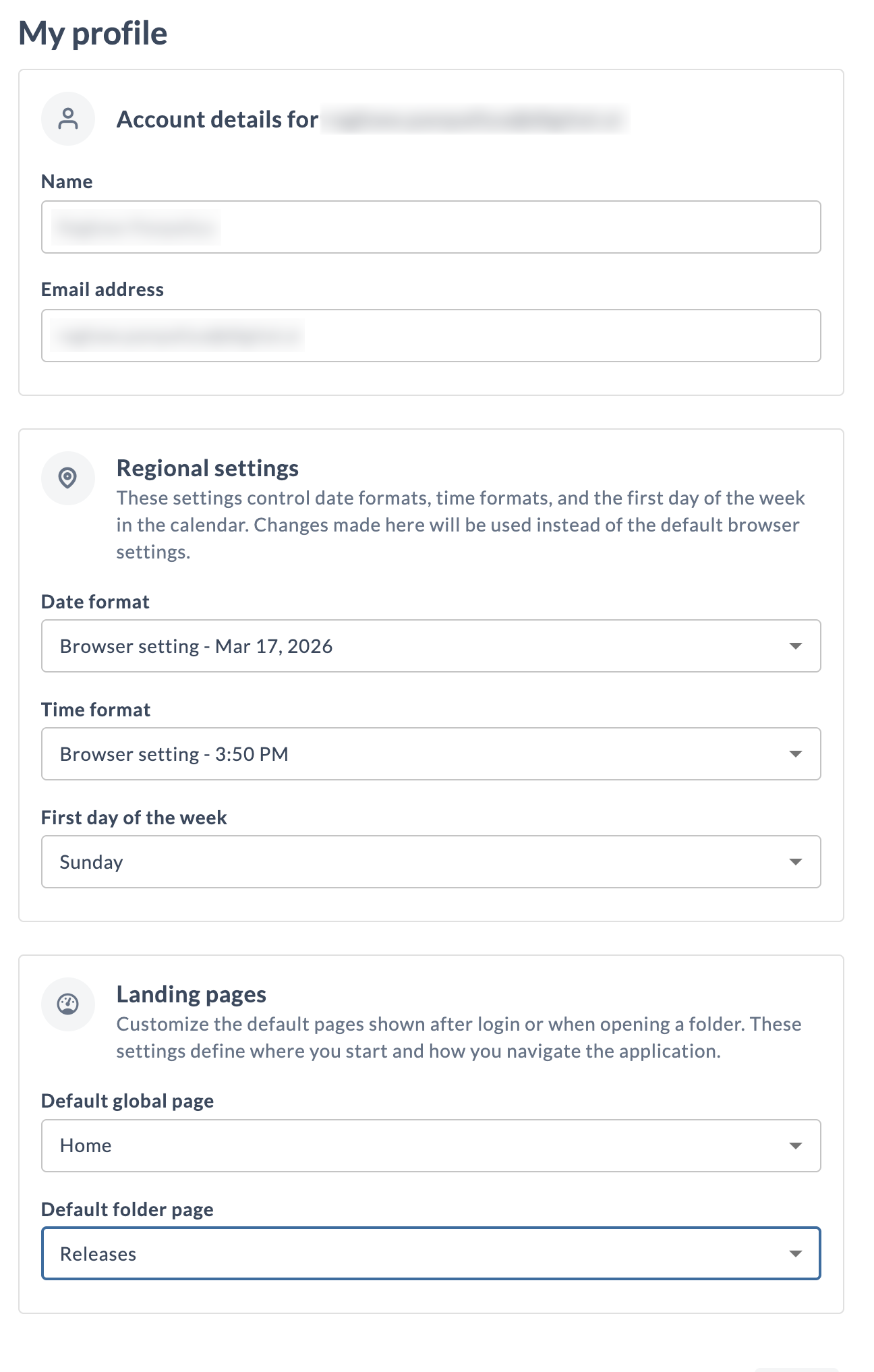
Task: Click the Time format dropdown chevron
Action: (797, 753)
